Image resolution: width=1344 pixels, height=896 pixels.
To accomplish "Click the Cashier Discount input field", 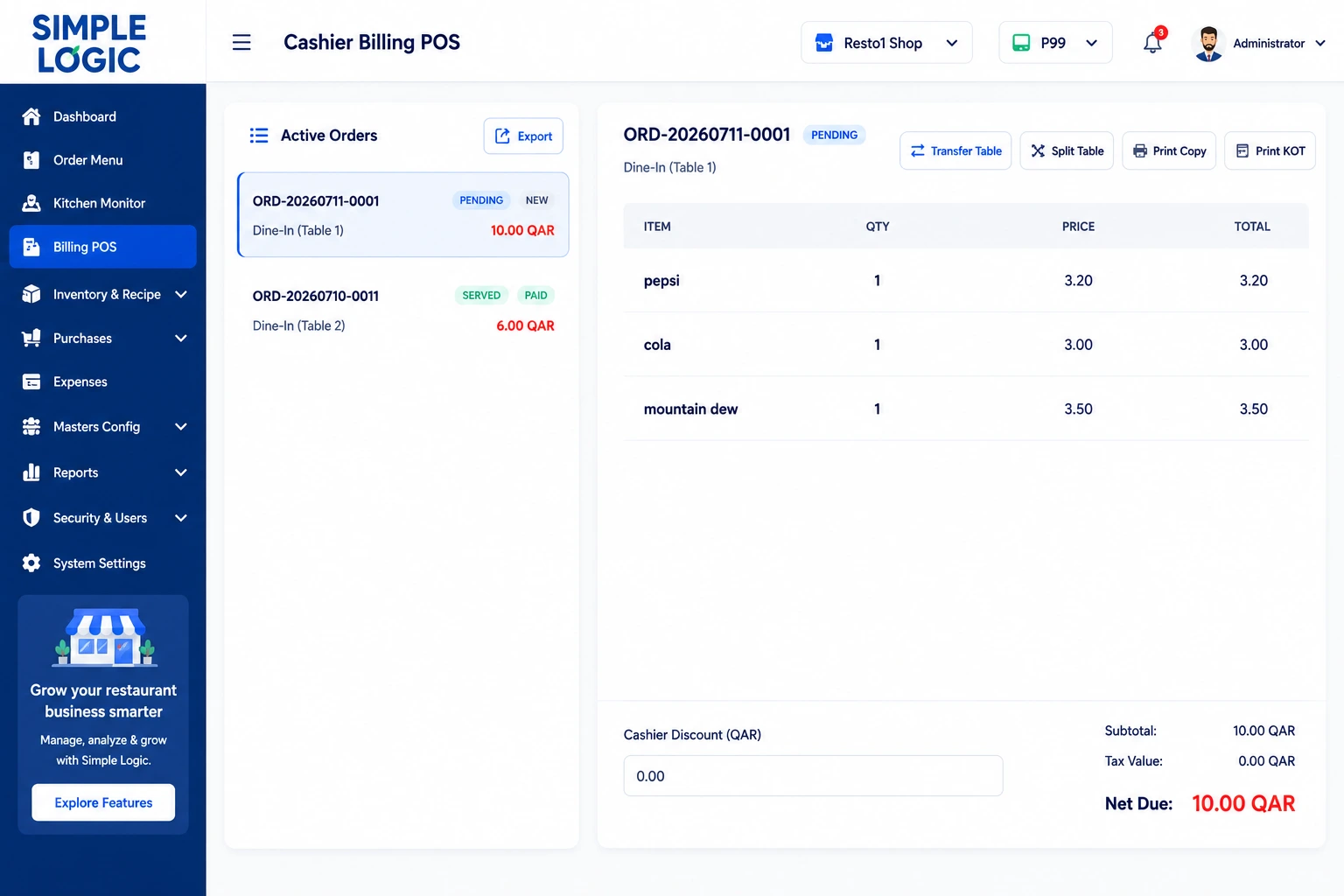I will point(813,776).
